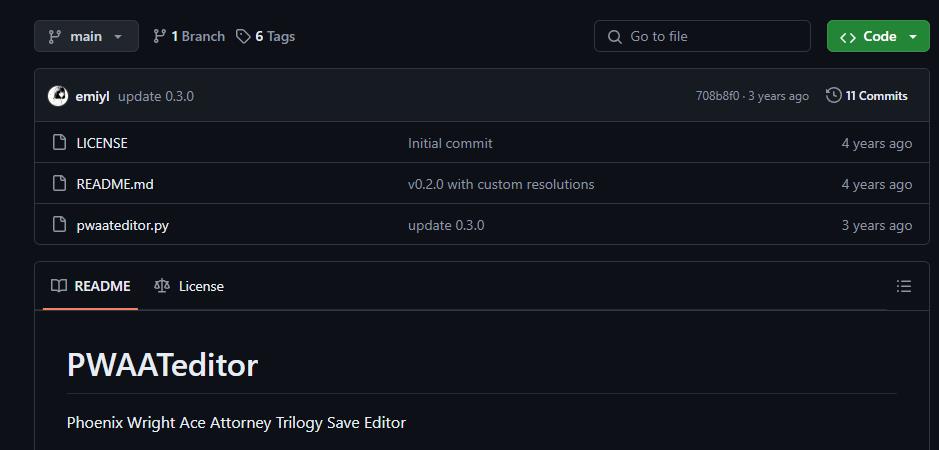
Task: Open the README.md file
Action: [x=115, y=184]
